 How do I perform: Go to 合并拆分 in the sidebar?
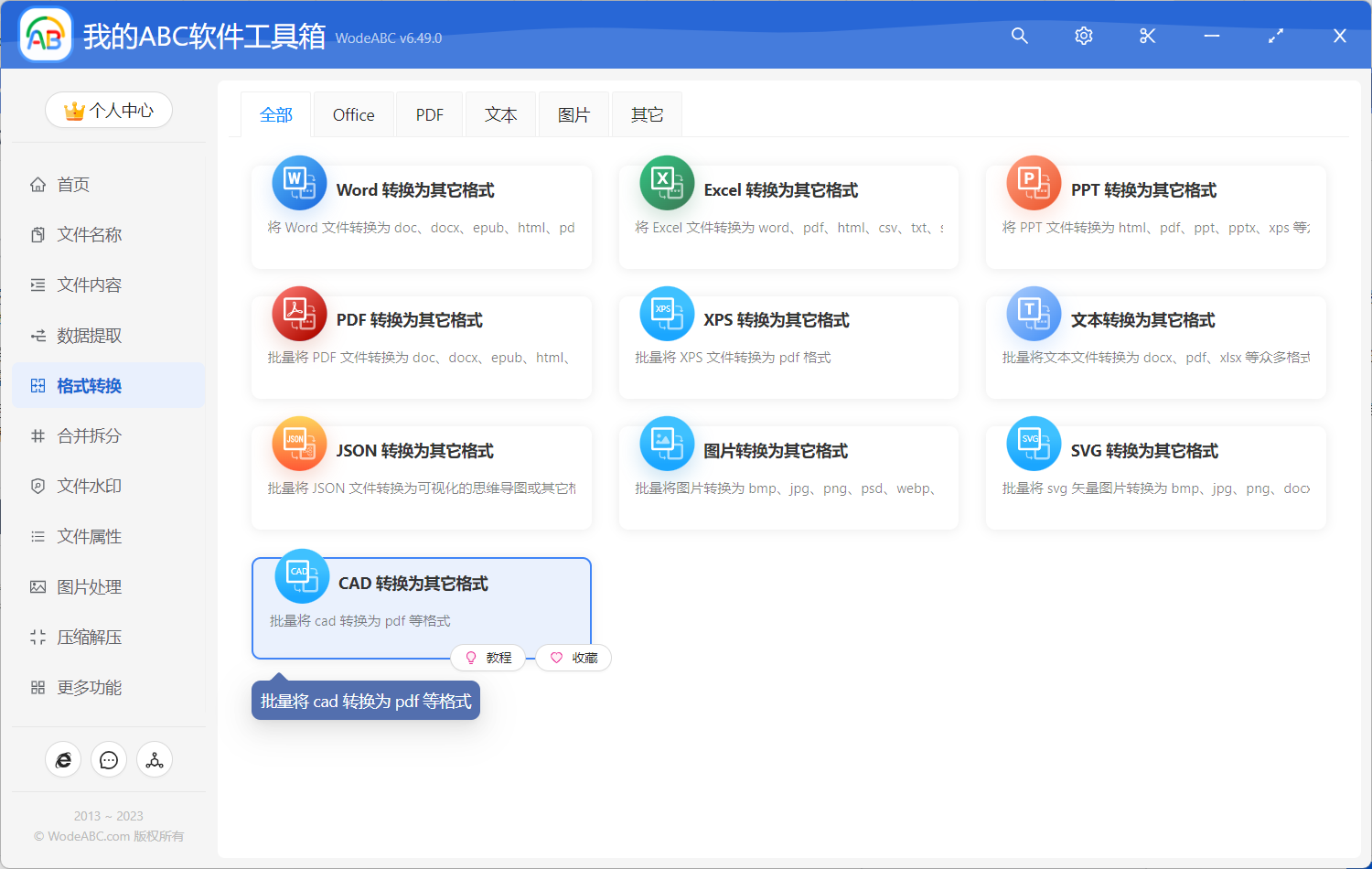[x=89, y=436]
